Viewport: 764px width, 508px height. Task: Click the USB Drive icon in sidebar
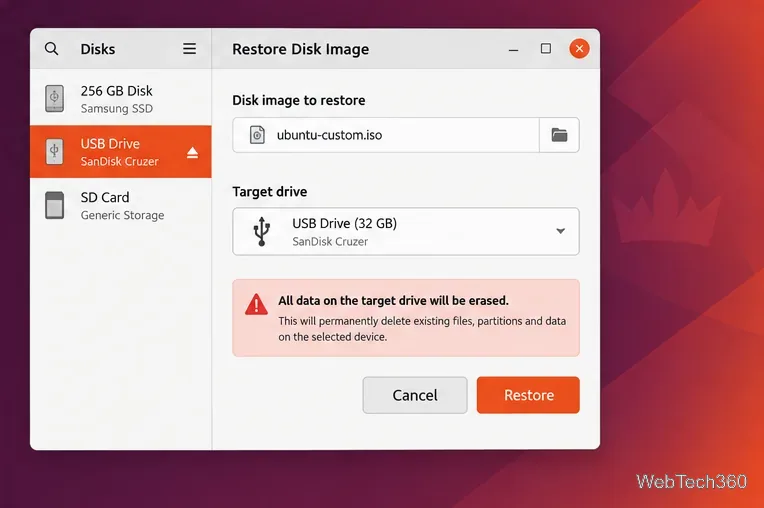click(x=54, y=151)
